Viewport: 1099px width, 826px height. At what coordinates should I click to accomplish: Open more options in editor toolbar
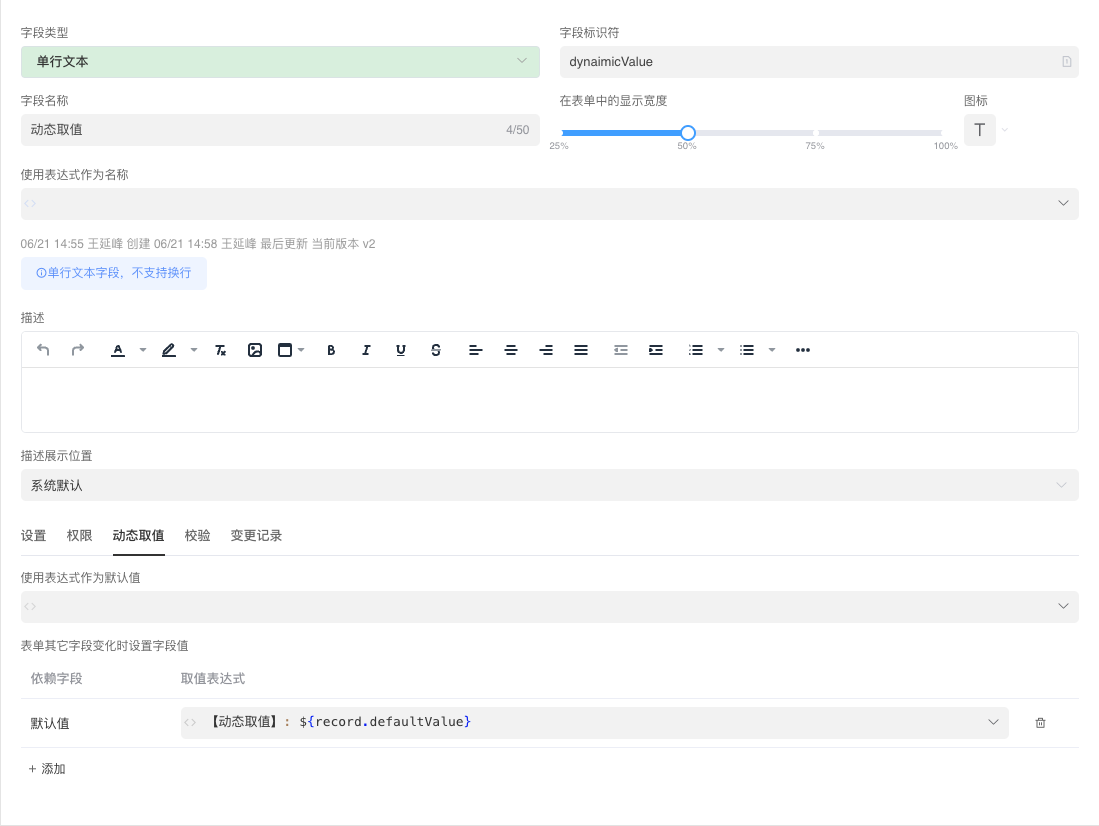(x=802, y=350)
